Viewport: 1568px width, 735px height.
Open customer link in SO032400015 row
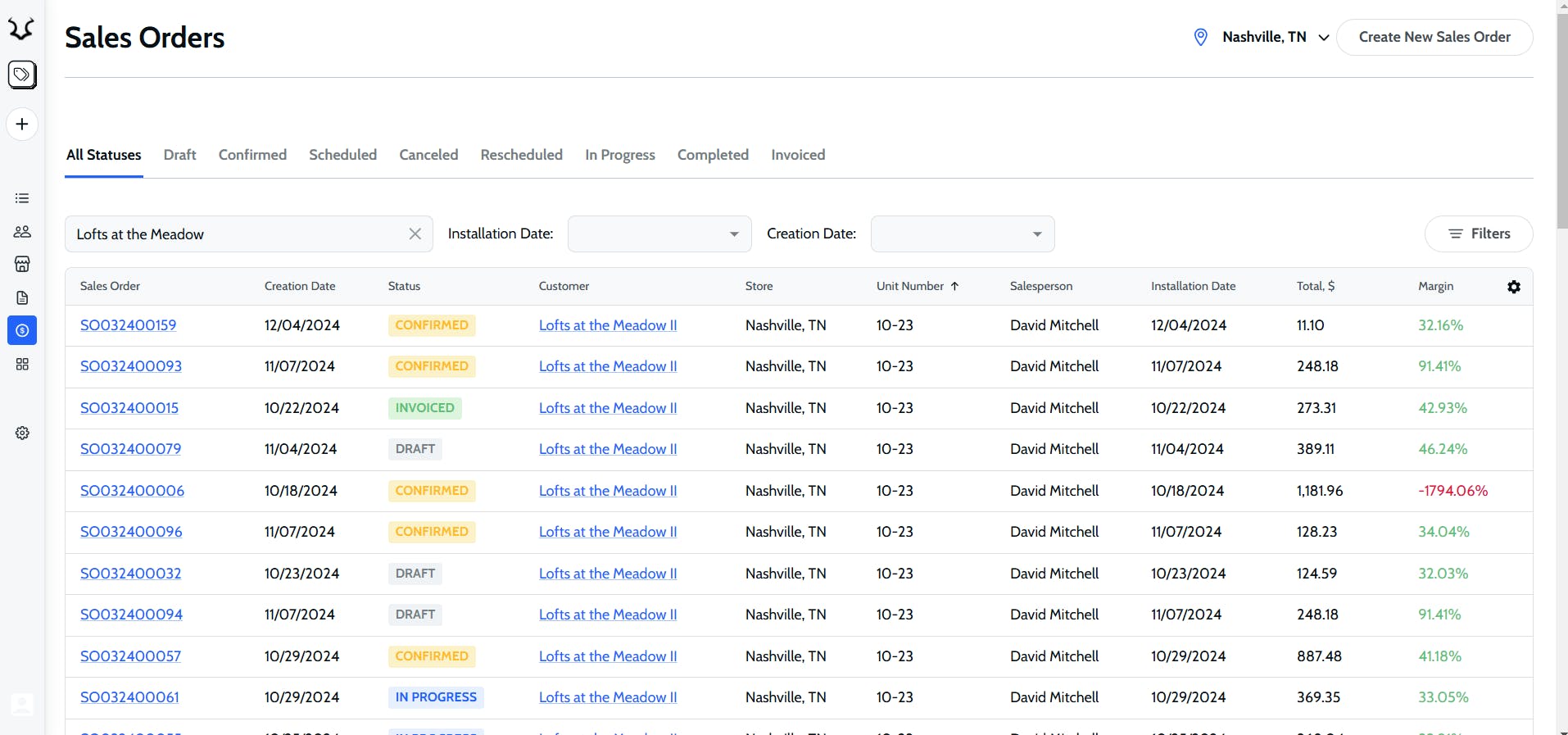pyautogui.click(x=608, y=408)
